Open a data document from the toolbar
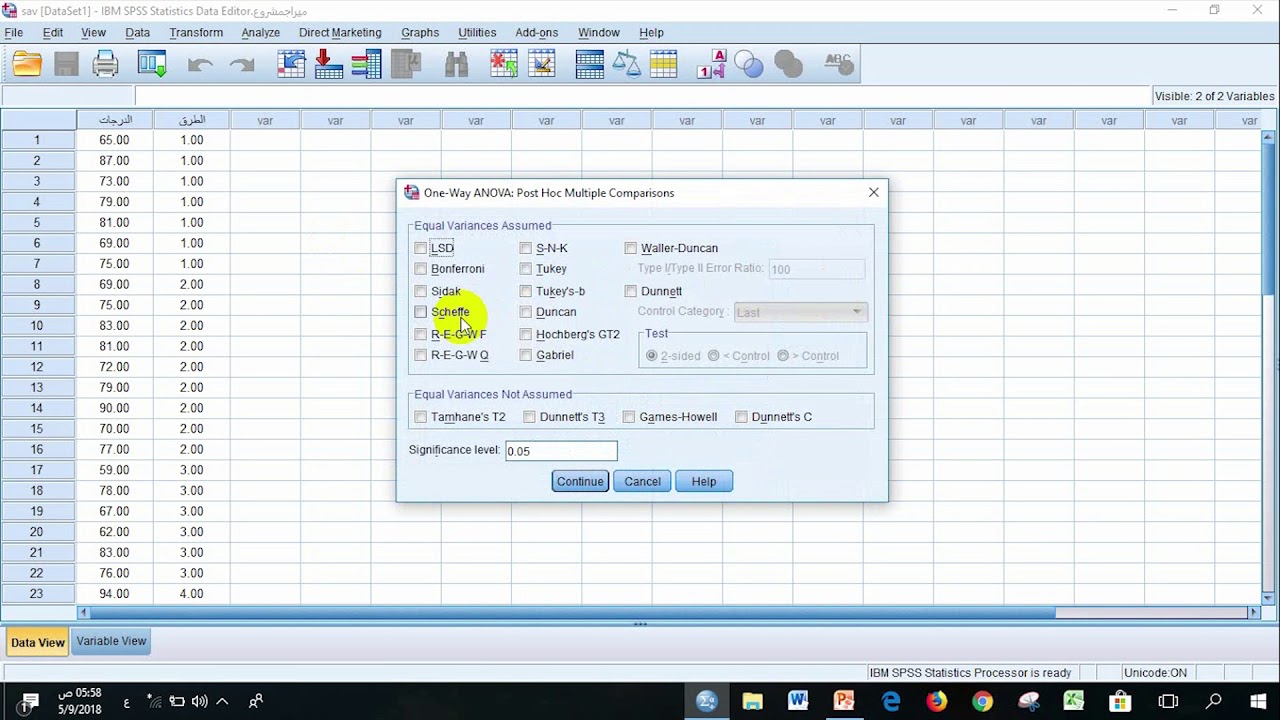The image size is (1280, 720). [27, 65]
